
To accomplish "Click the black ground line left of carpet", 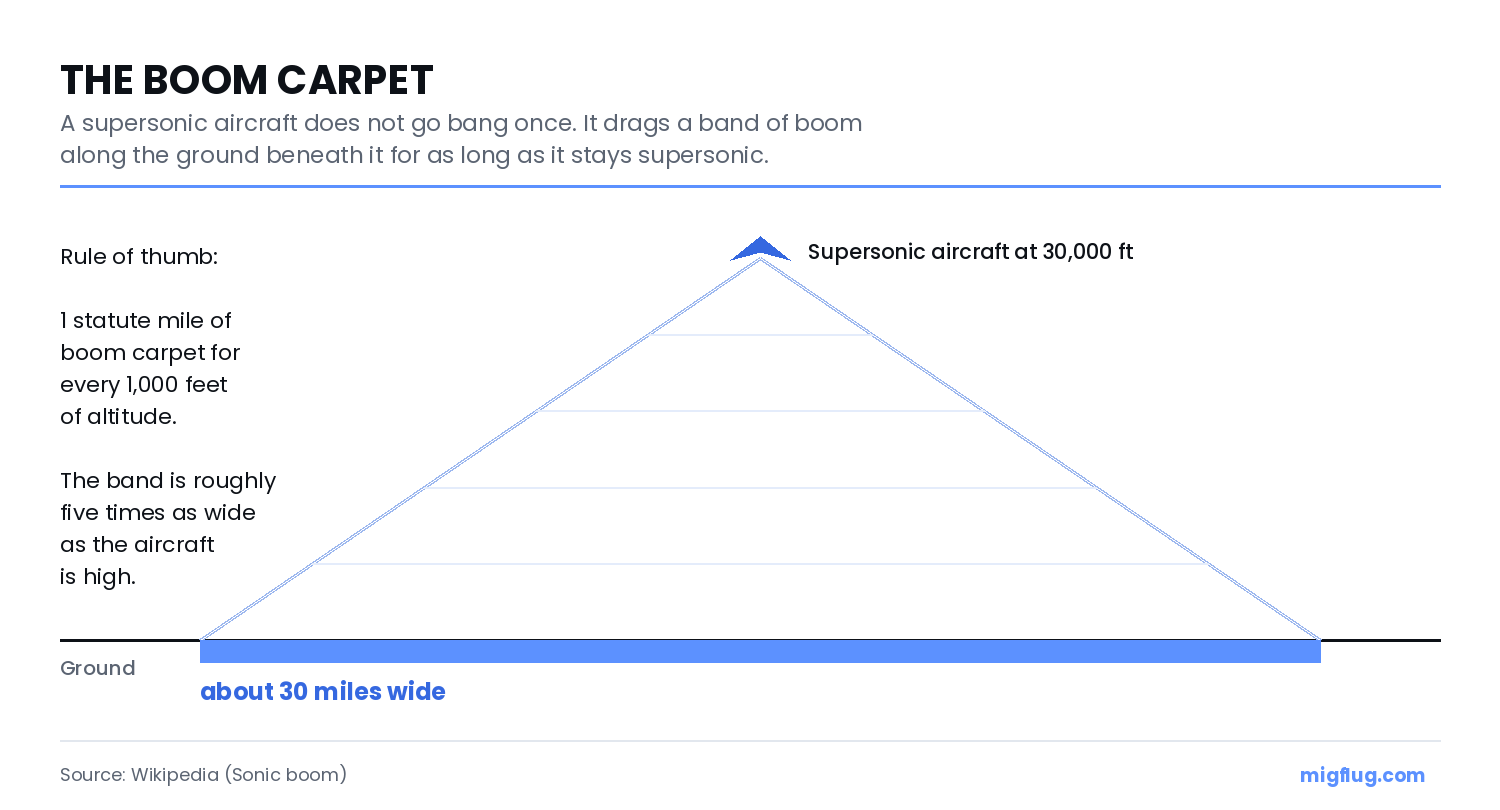I will click(x=130, y=640).
